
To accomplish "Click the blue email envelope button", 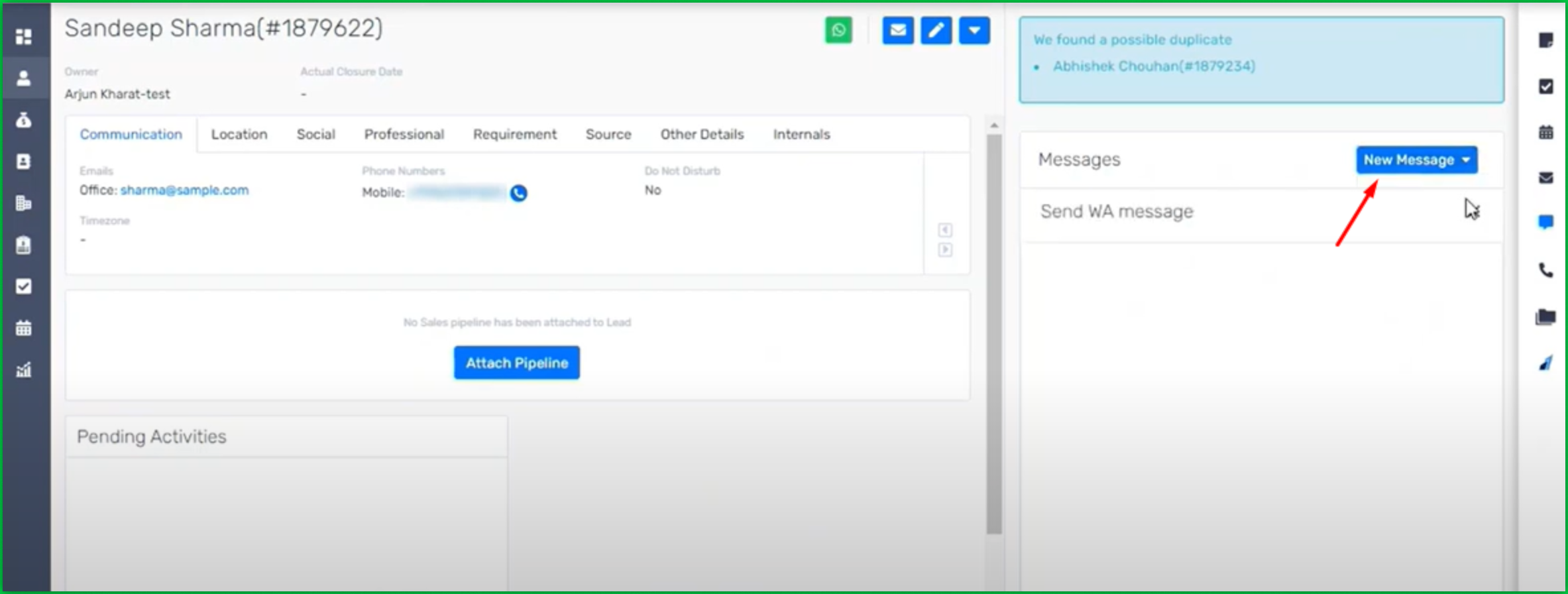I will coord(897,30).
